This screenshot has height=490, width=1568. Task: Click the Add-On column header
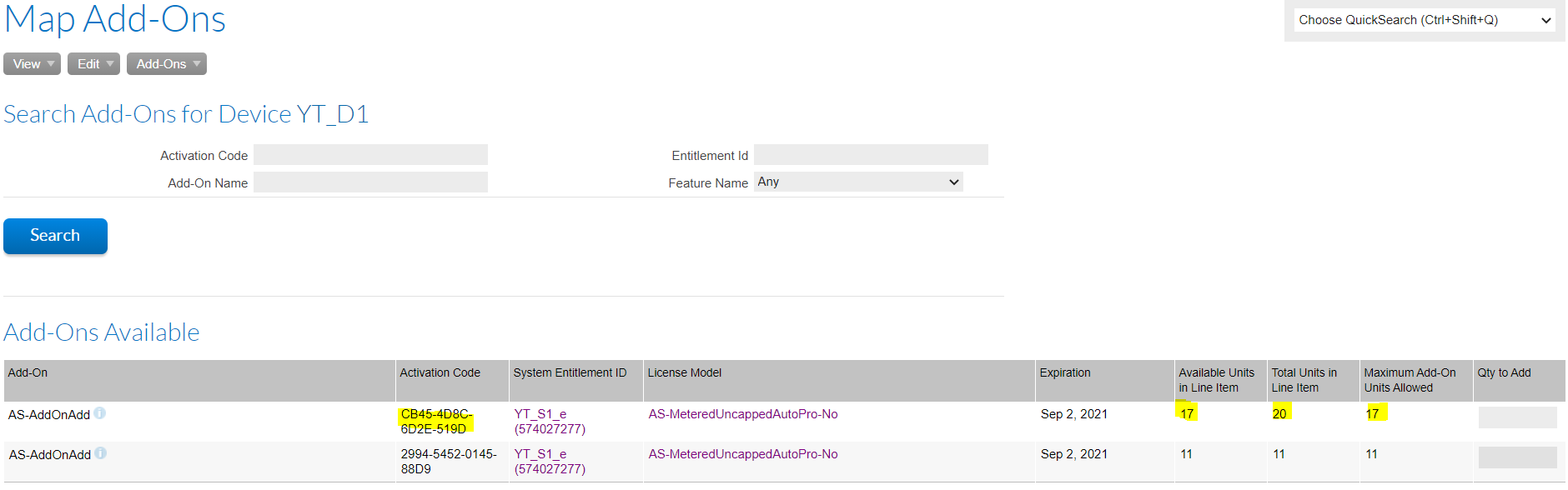[199, 381]
